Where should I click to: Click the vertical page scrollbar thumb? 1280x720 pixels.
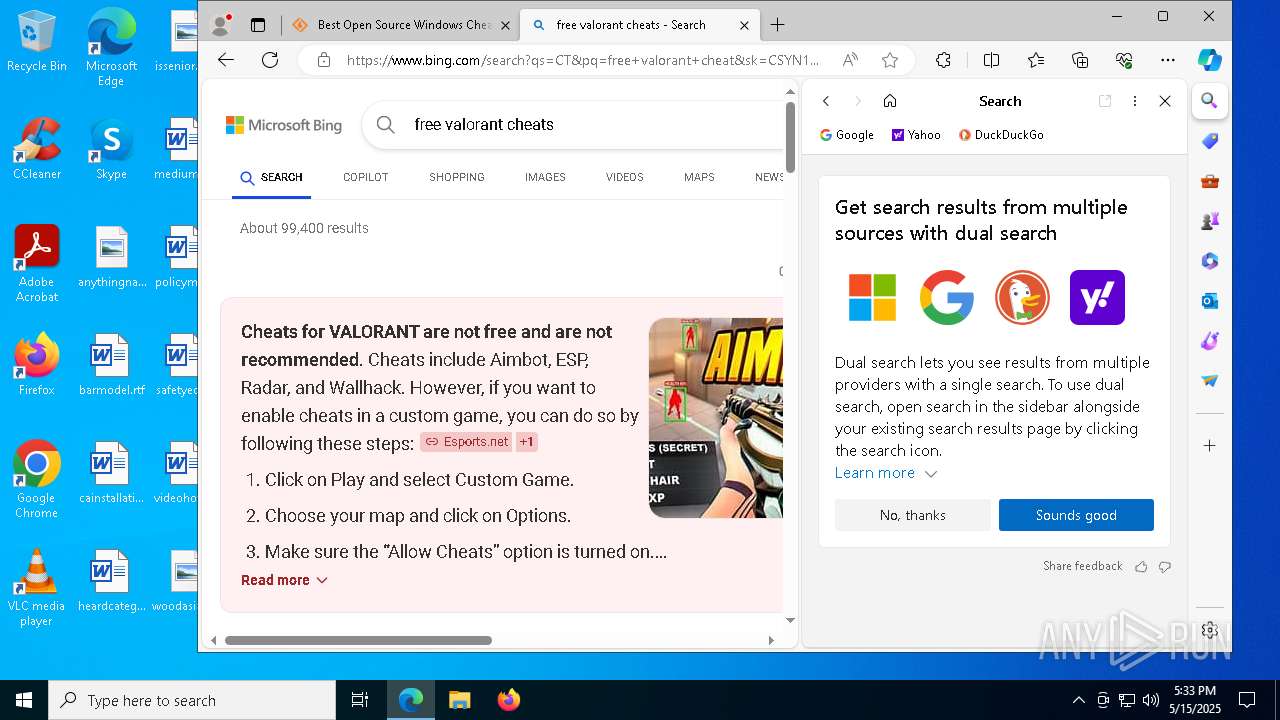790,136
